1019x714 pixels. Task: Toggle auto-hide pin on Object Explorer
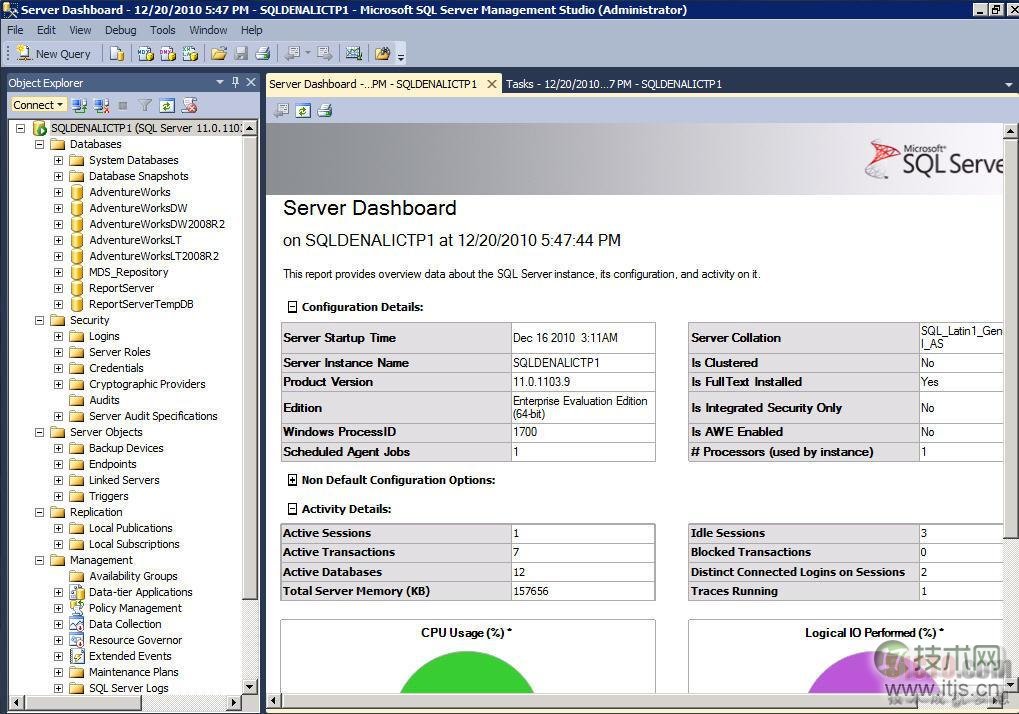click(x=235, y=83)
